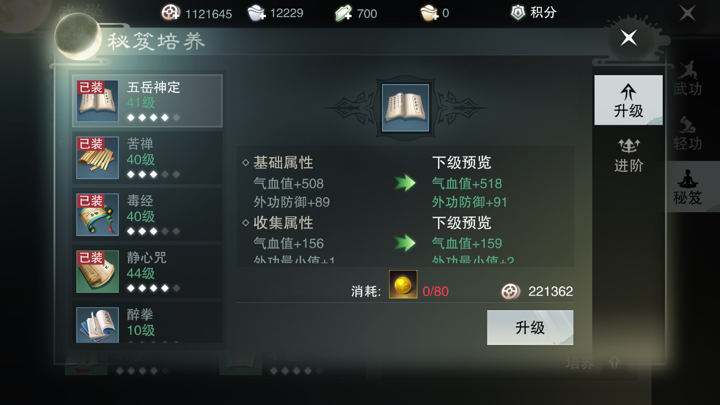Add gold ingots via the 0 currency icon
Image resolution: width=720 pixels, height=405 pixels.
tap(430, 13)
